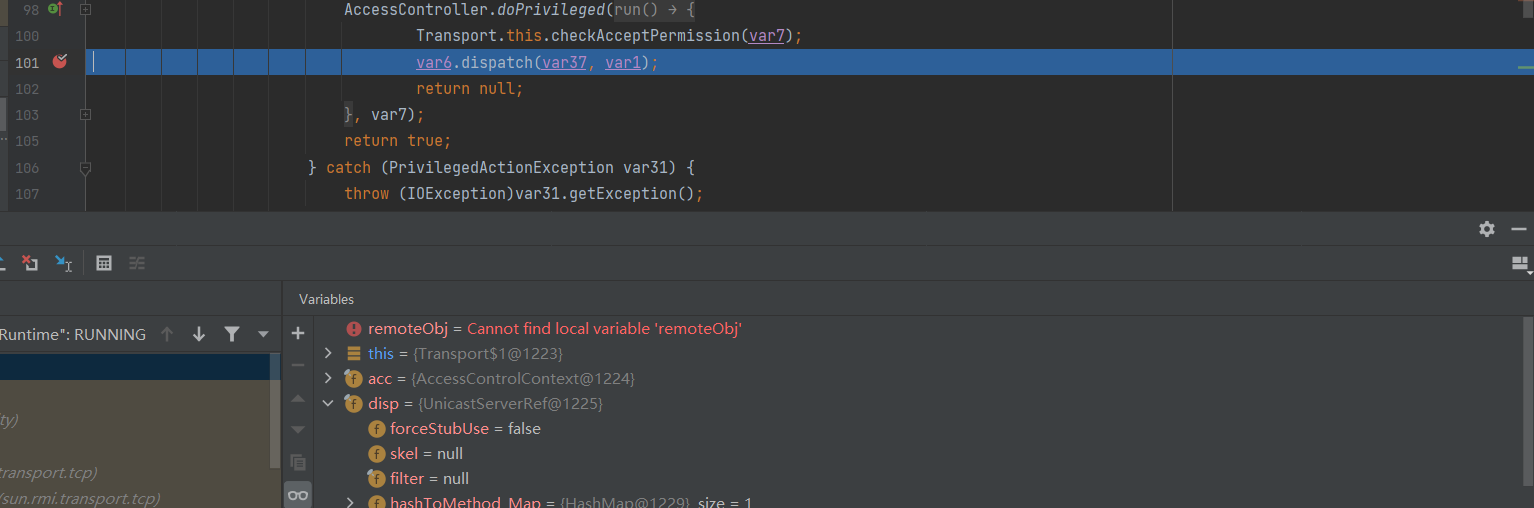Viewport: 1534px width, 508px height.
Task: Click Transport$1@1223 value text
Action: point(489,354)
